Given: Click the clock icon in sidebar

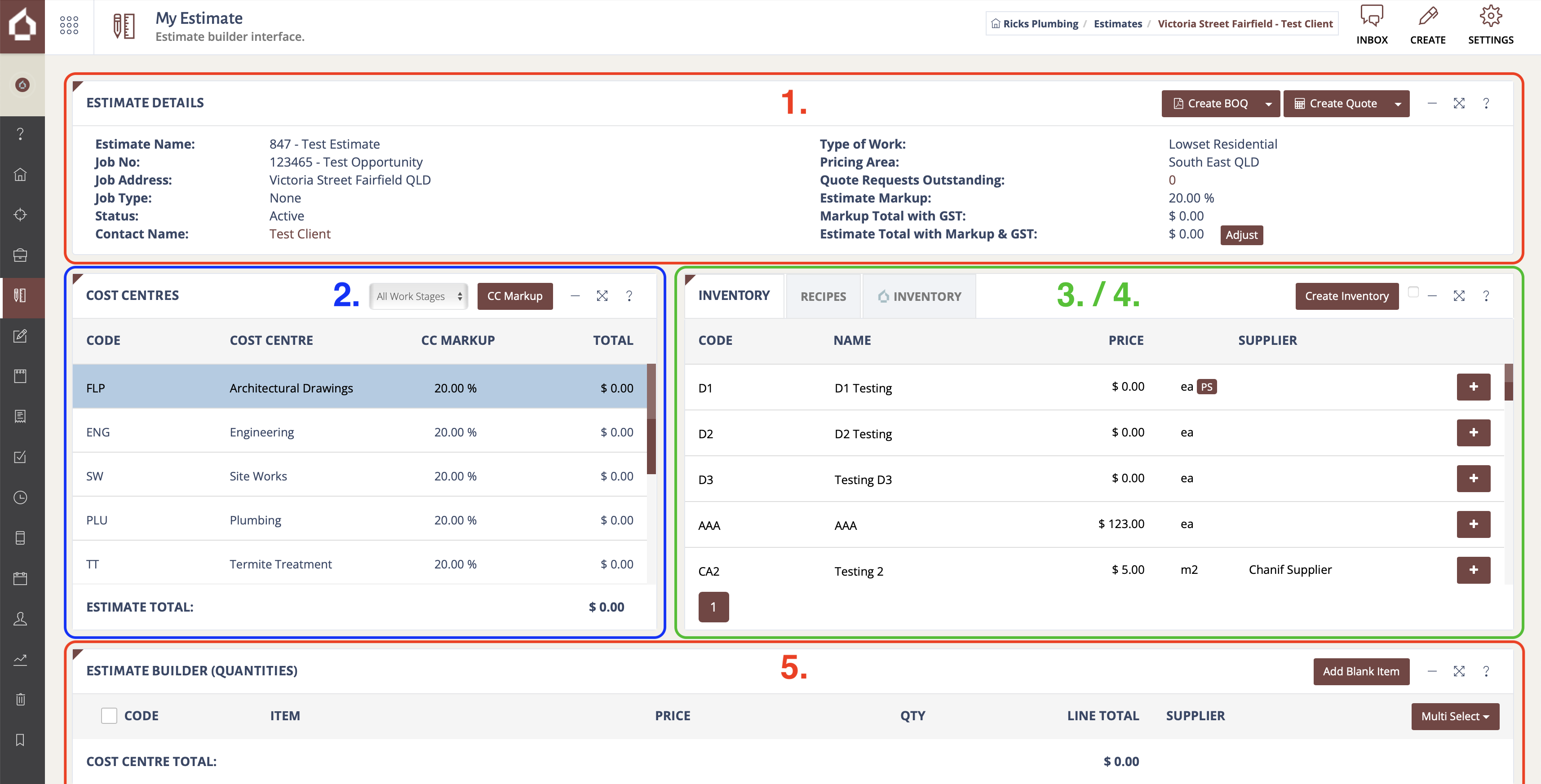Looking at the screenshot, I should (20, 498).
